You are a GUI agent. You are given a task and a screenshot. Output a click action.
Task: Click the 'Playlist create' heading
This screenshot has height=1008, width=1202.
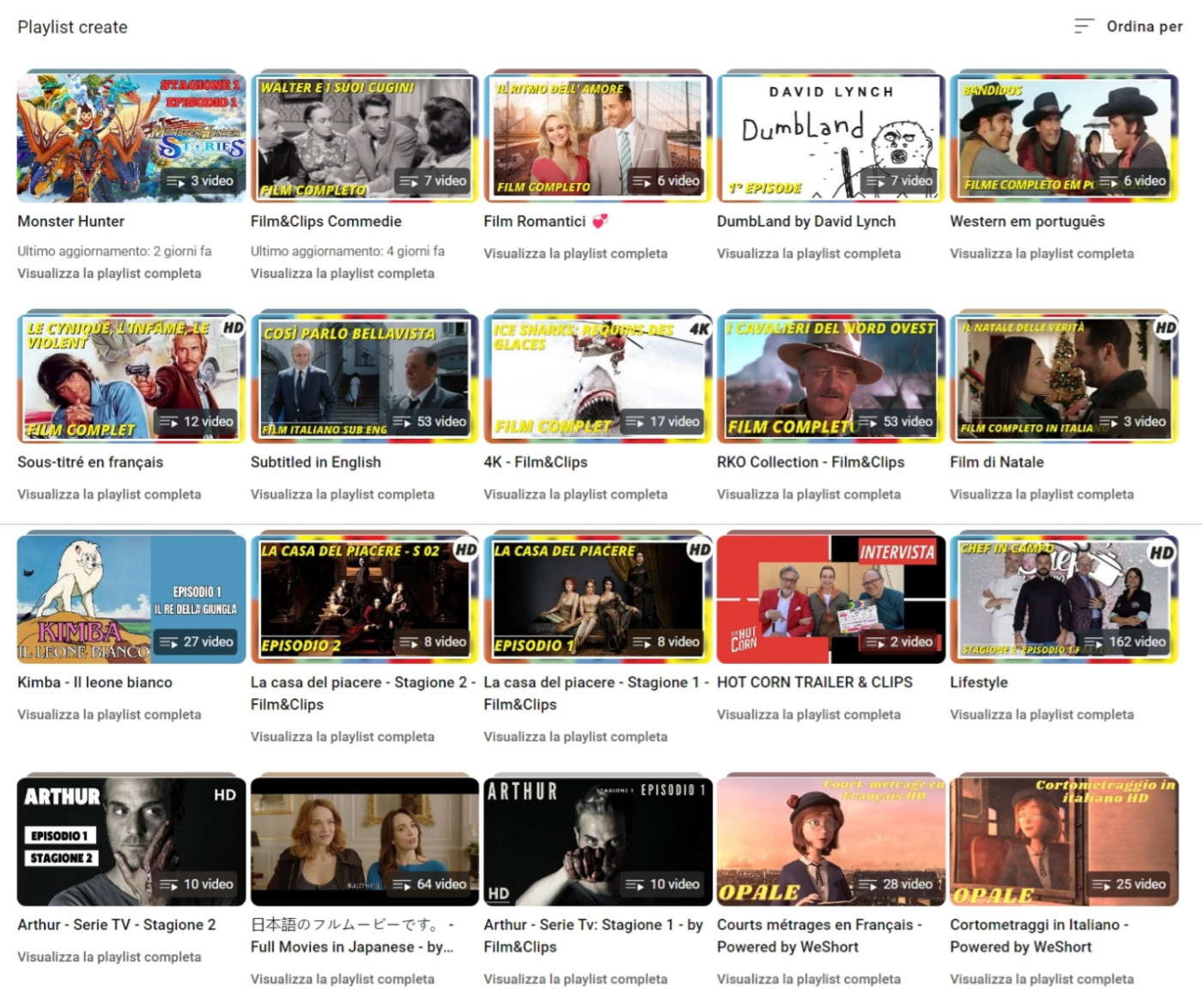pyautogui.click(x=72, y=27)
